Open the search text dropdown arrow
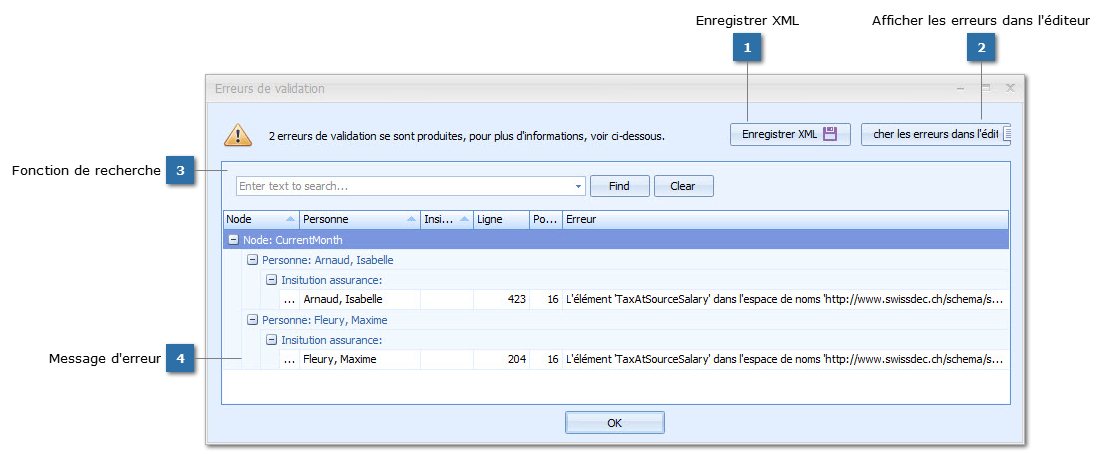The height and width of the screenshot is (454, 1106). pos(579,187)
